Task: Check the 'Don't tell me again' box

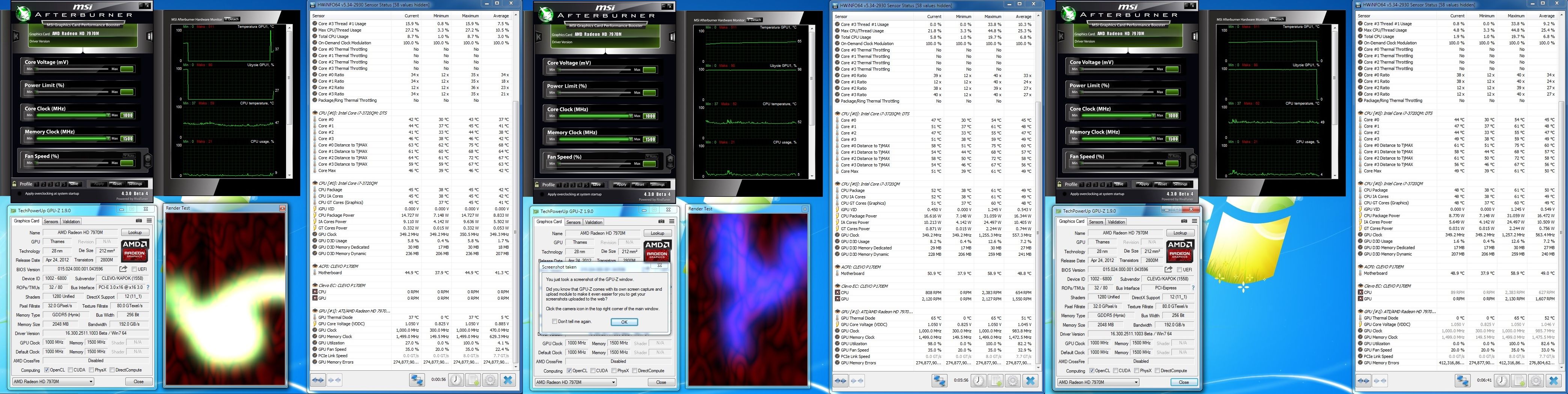Action: coord(554,322)
